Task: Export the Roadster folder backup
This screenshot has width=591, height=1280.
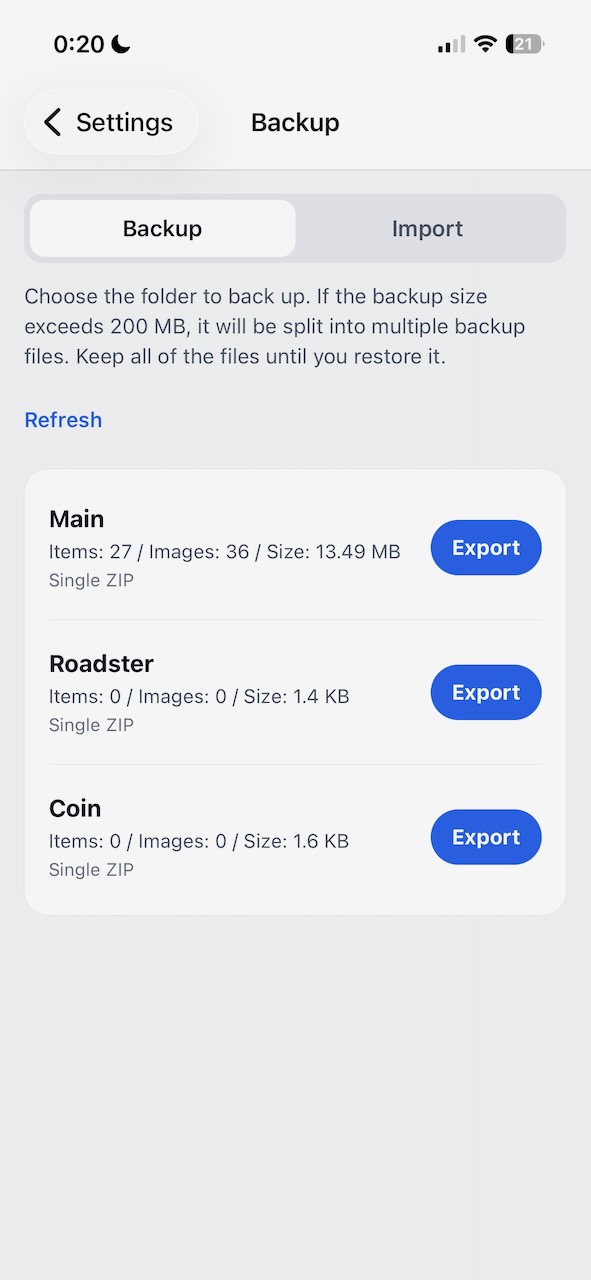Action: tap(486, 692)
